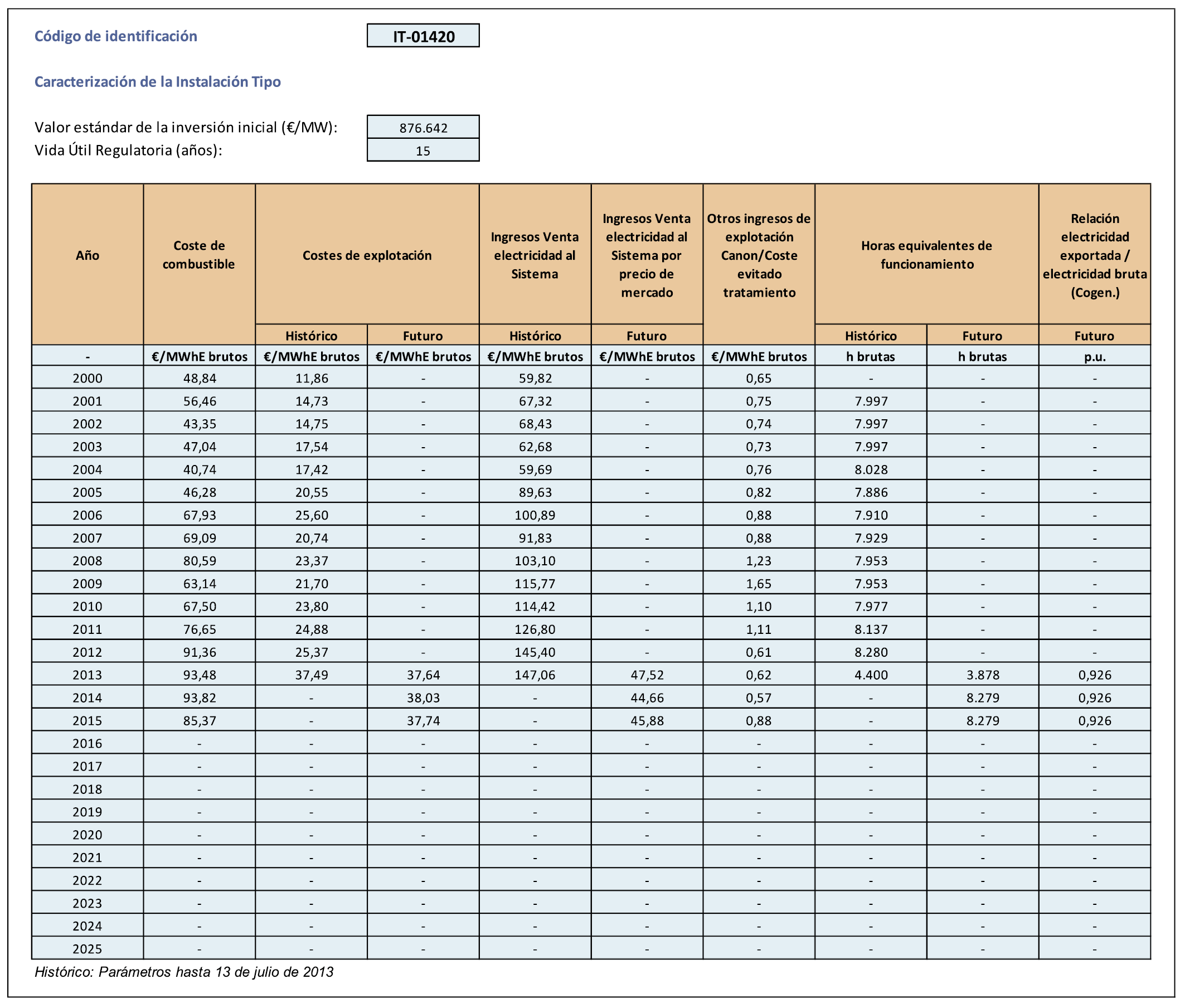Click the 'p.u.' unit cell
Image resolution: width=1185 pixels, height=1008 pixels.
[1094, 356]
